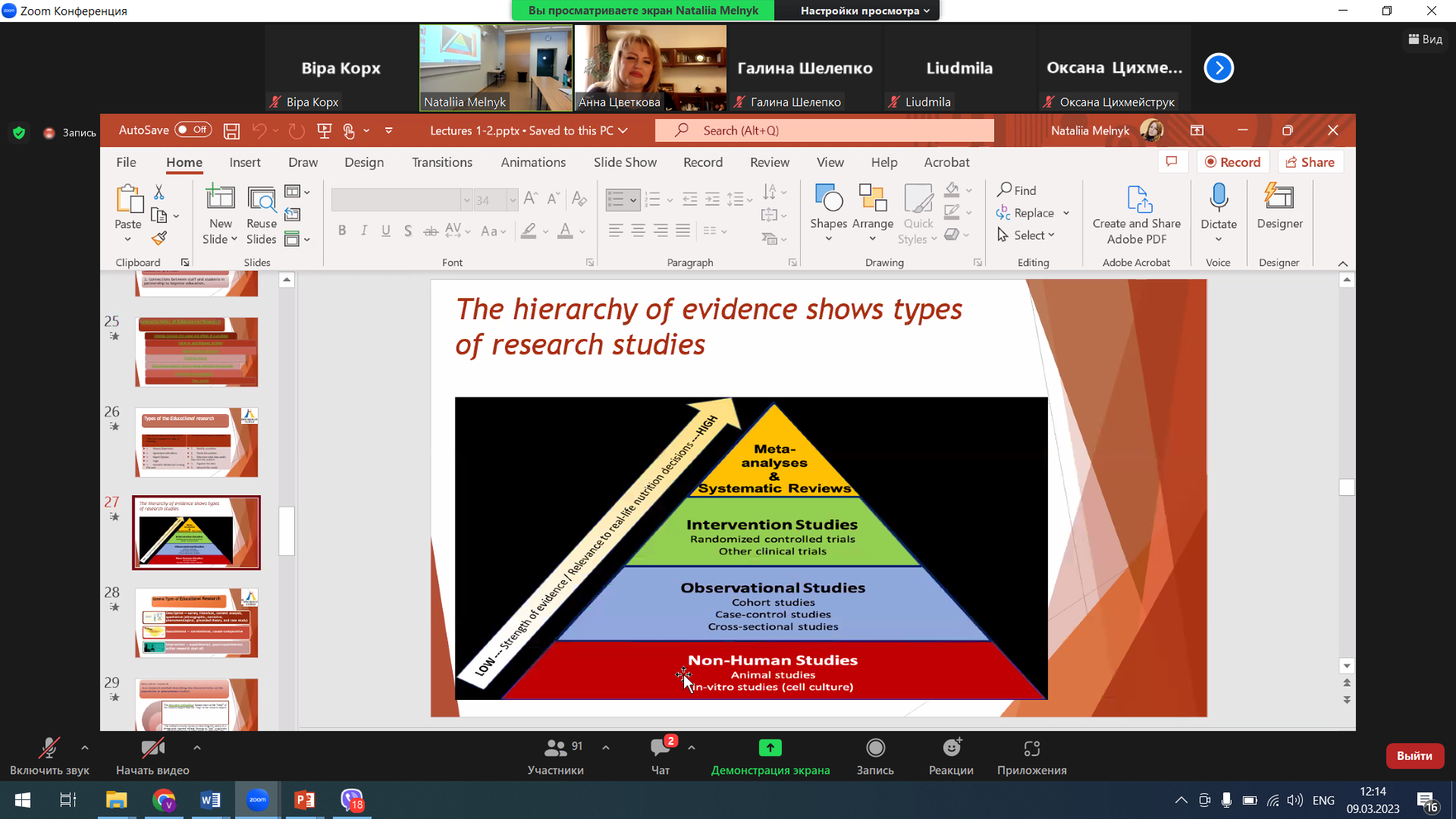
Task: Show next participants with blue arrow
Action: [x=1219, y=67]
